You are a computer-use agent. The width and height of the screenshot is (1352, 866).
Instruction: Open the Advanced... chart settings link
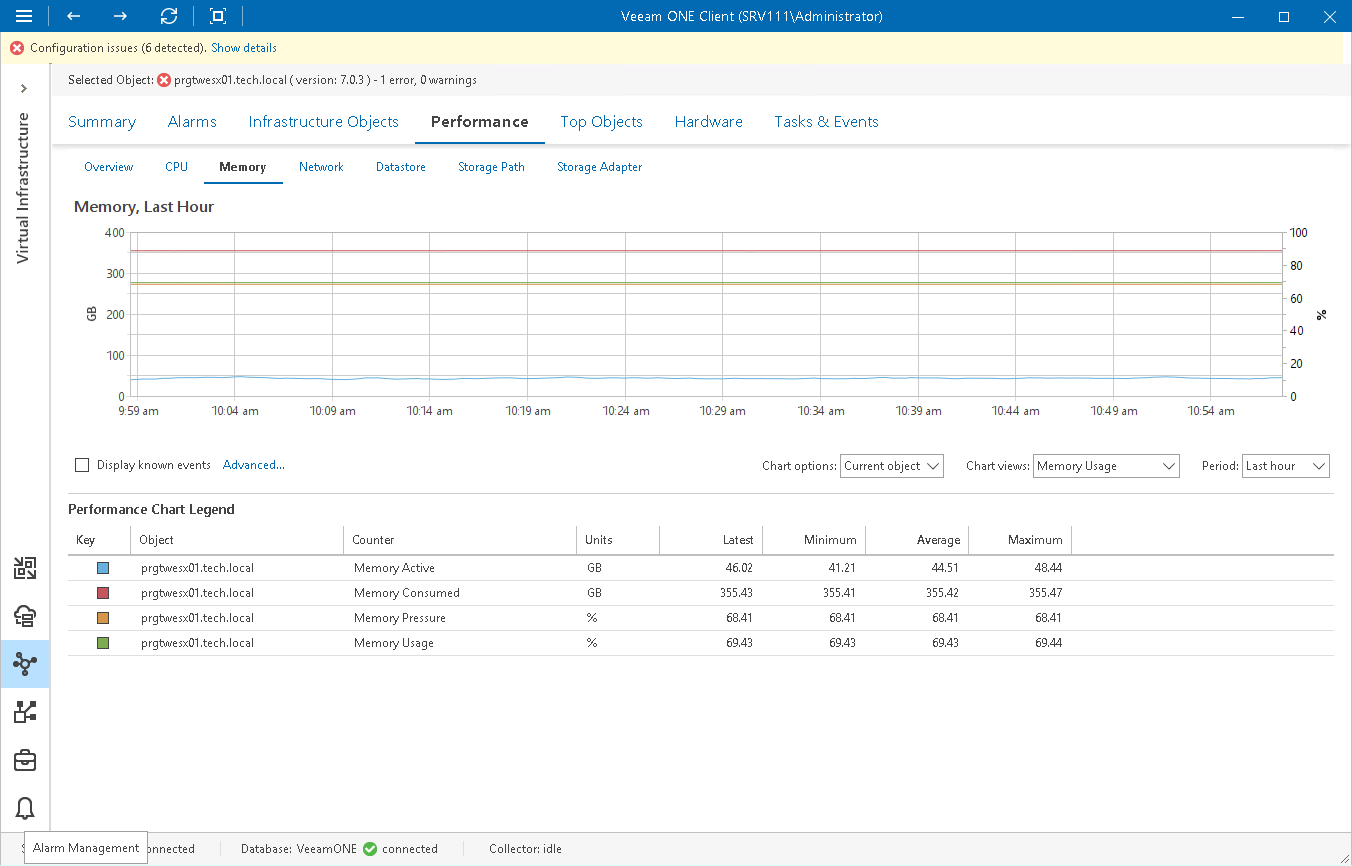click(x=254, y=465)
